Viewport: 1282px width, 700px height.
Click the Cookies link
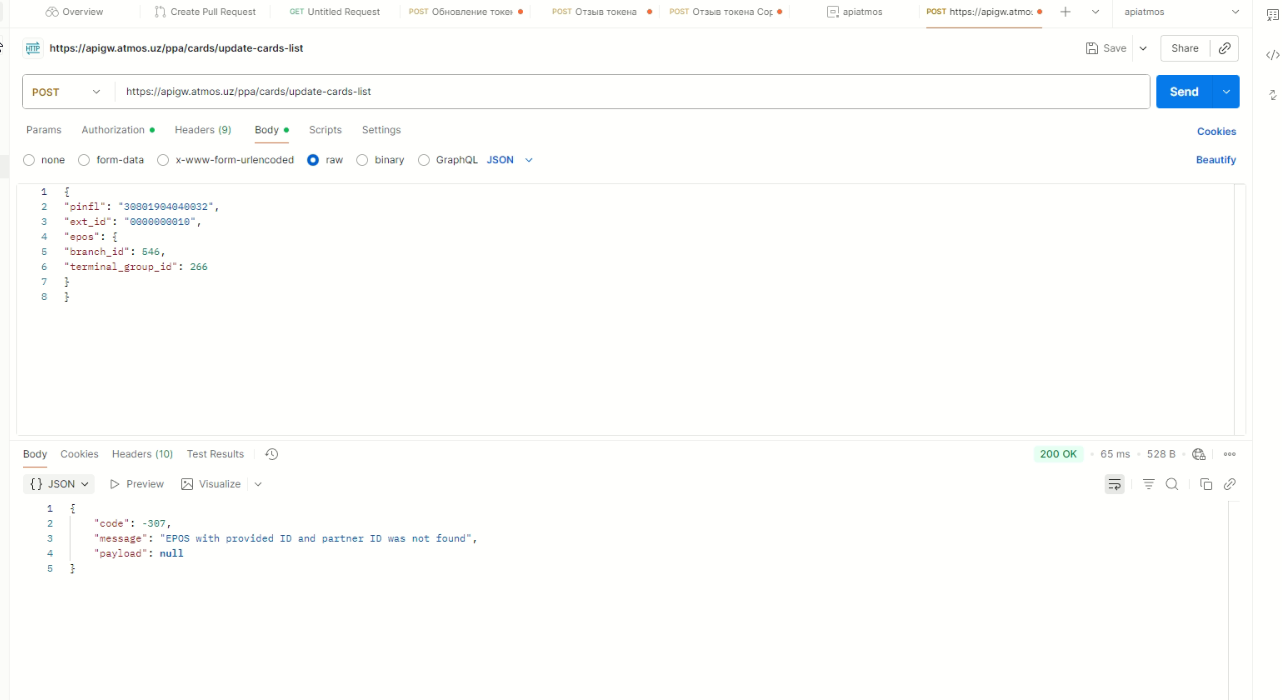1216,131
